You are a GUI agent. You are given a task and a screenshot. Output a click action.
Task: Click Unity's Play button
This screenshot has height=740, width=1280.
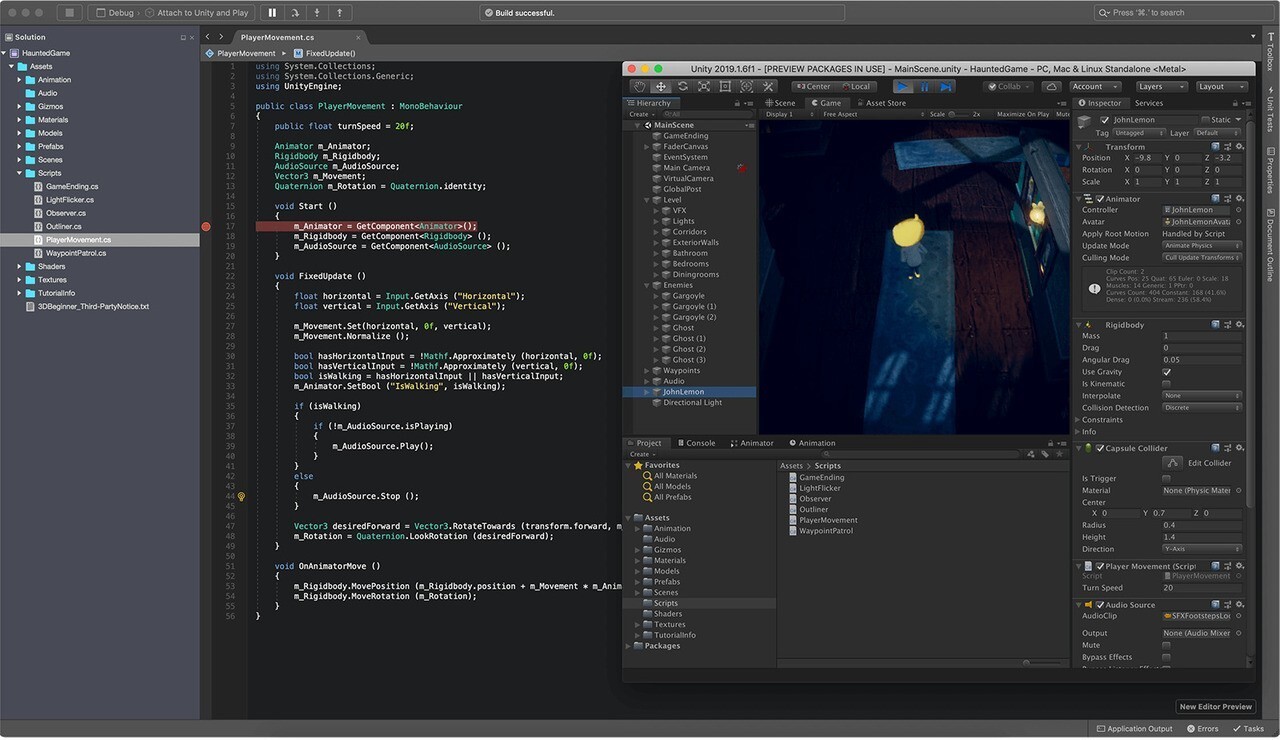coord(904,86)
